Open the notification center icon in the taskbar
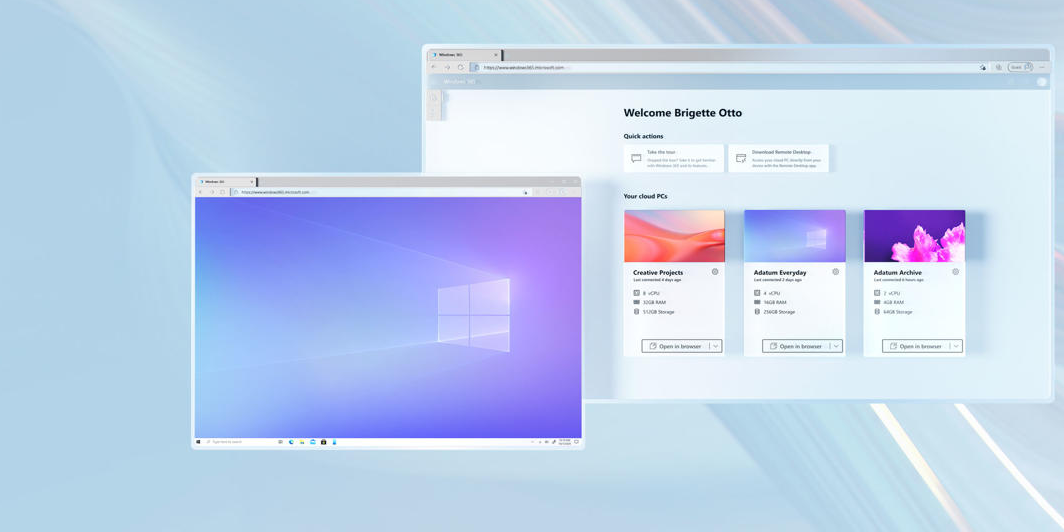1064x532 pixels. click(576, 442)
